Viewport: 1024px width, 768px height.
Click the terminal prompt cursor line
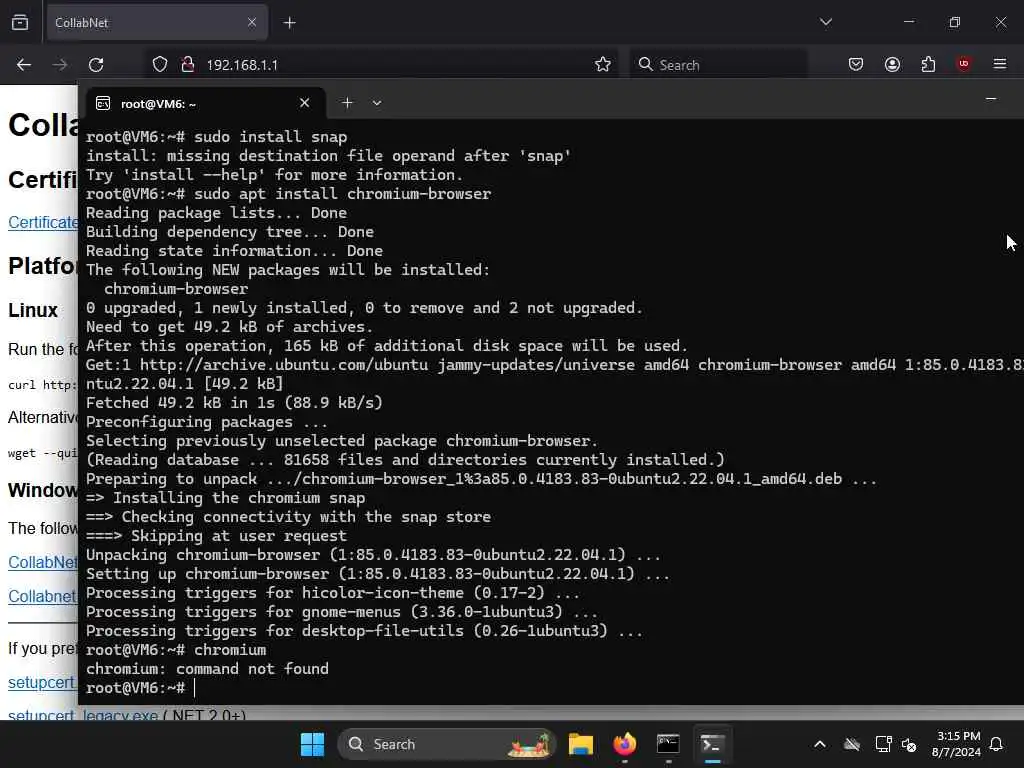[141, 688]
